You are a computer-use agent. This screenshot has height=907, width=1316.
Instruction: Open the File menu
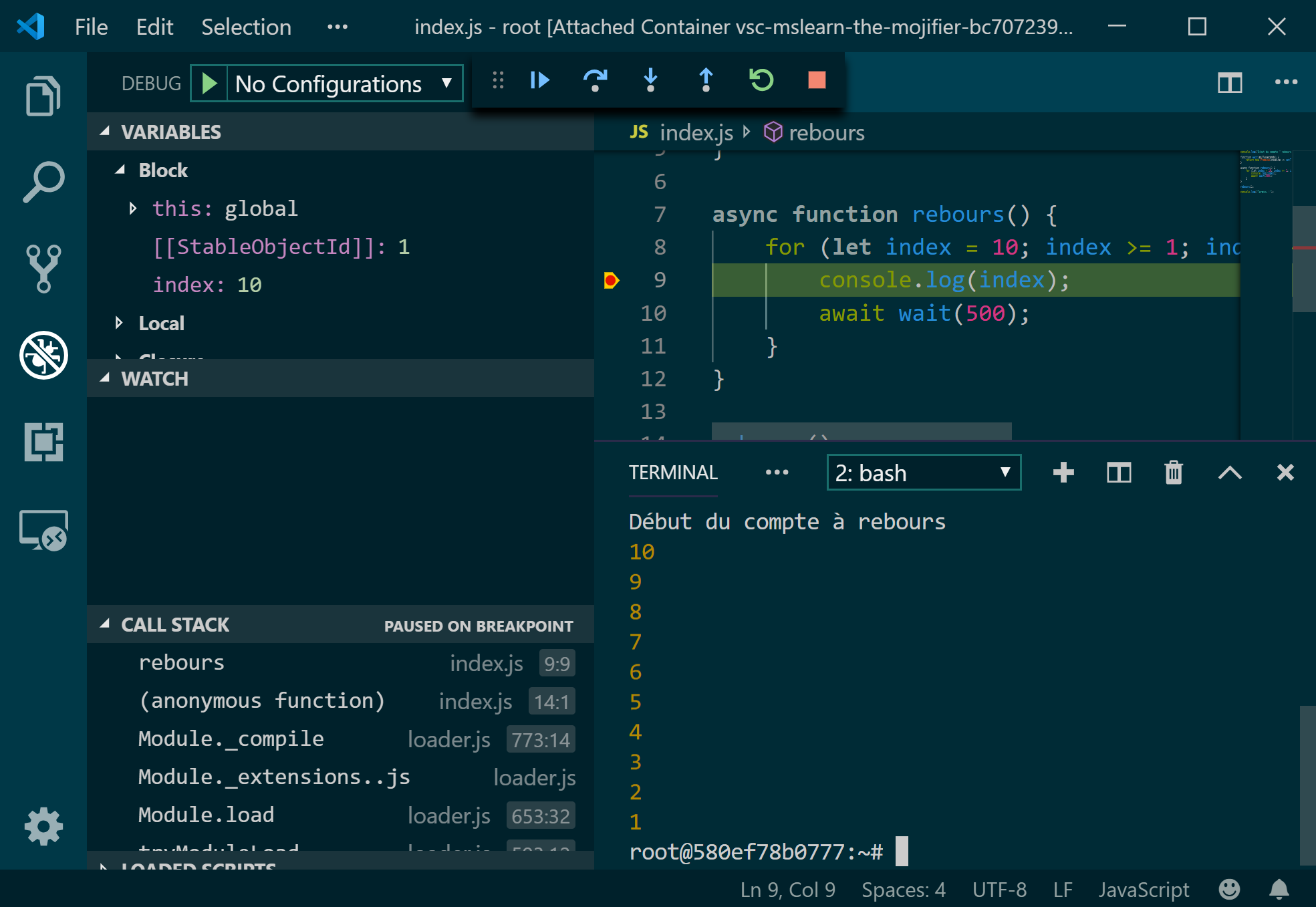coord(90,27)
